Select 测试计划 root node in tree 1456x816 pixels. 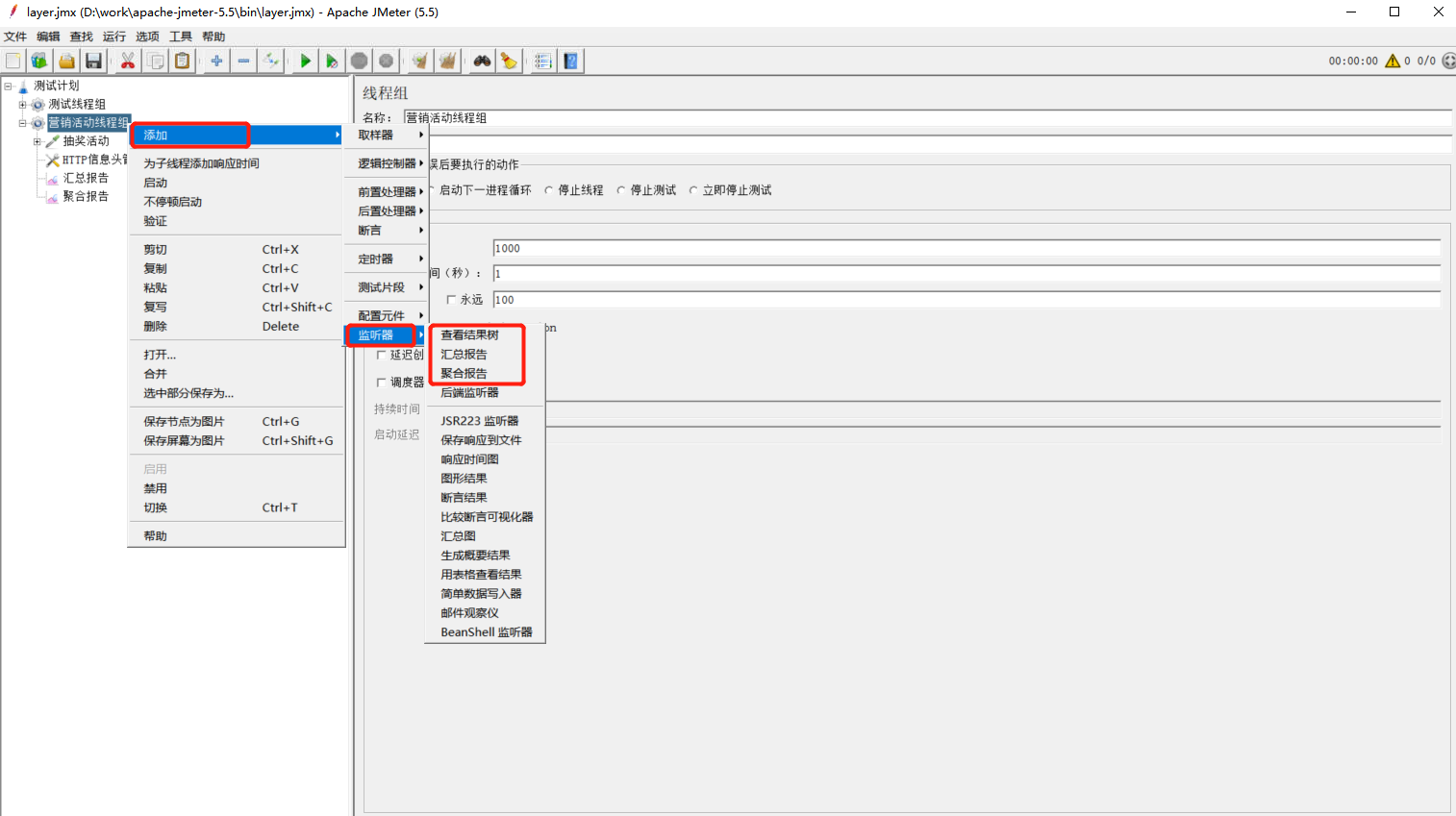57,86
